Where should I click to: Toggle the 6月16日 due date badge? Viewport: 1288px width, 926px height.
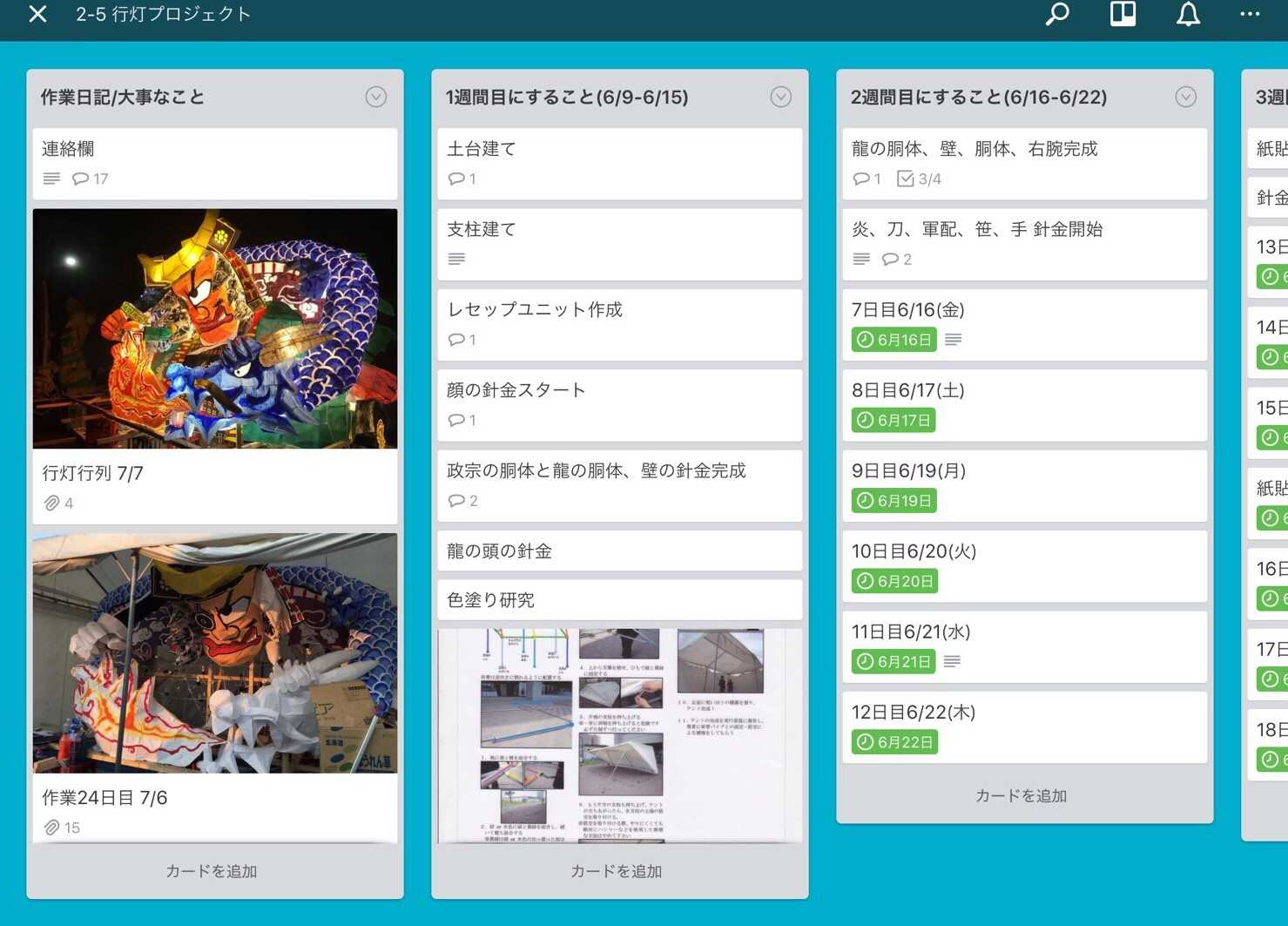[894, 340]
